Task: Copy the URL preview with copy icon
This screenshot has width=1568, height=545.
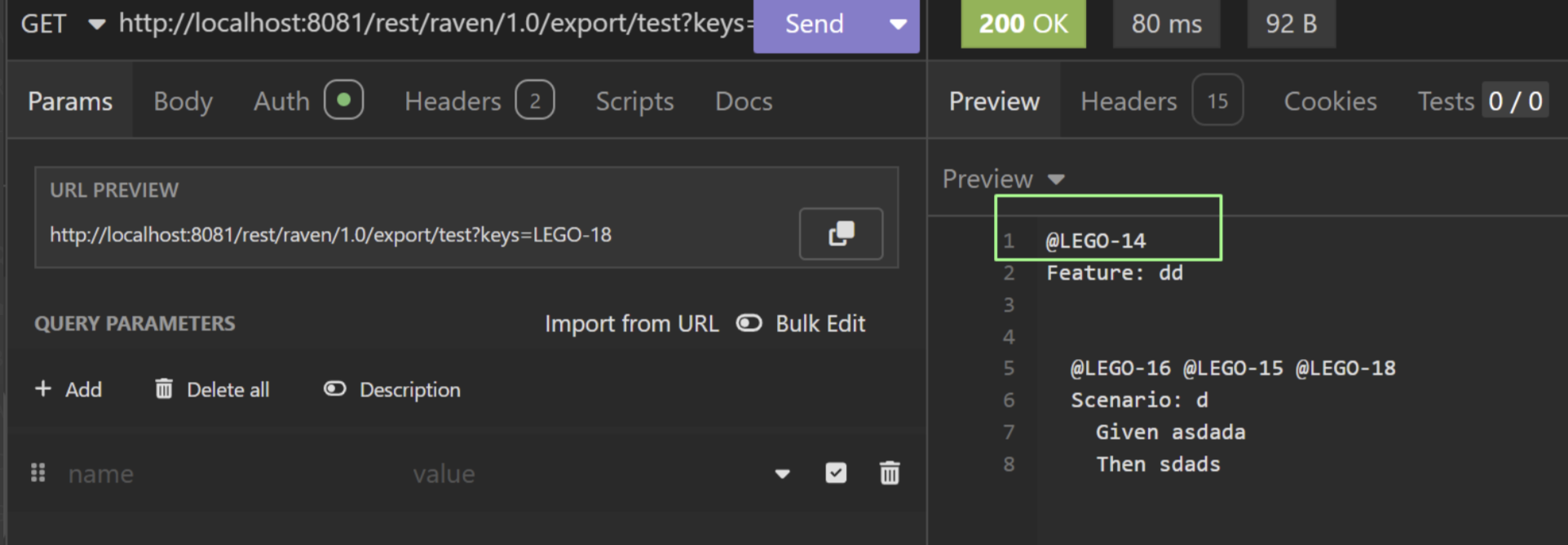Action: click(841, 234)
